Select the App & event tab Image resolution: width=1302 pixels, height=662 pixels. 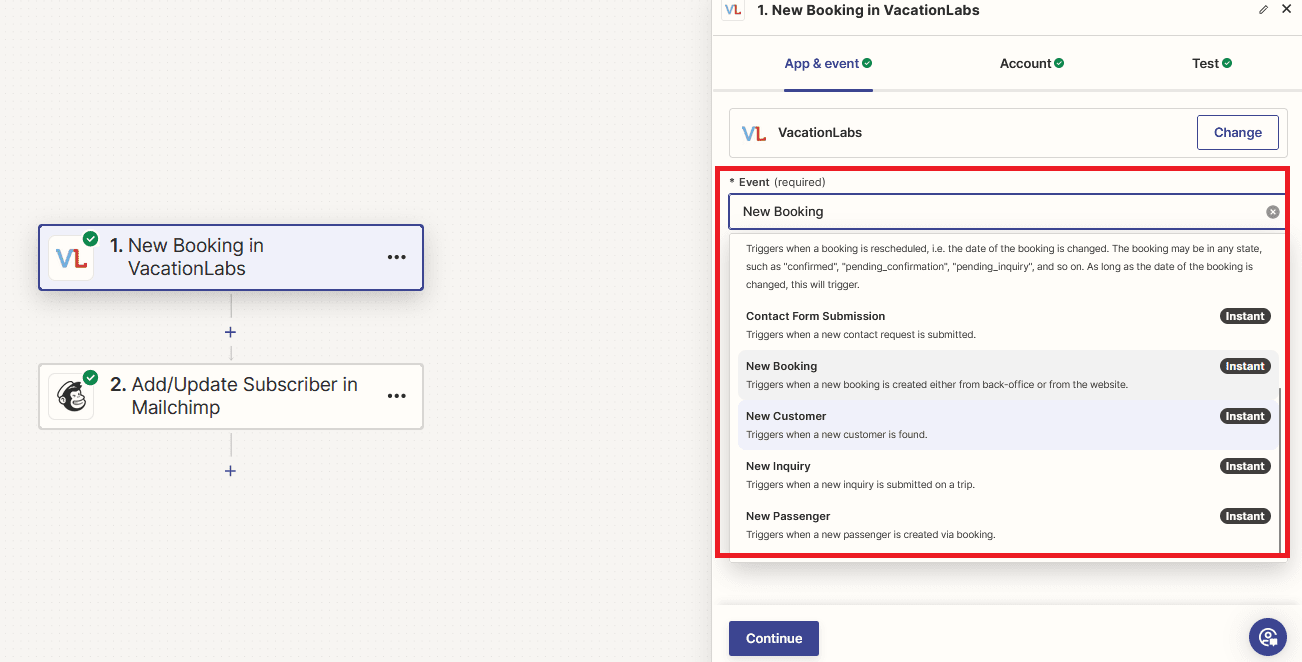click(827, 64)
